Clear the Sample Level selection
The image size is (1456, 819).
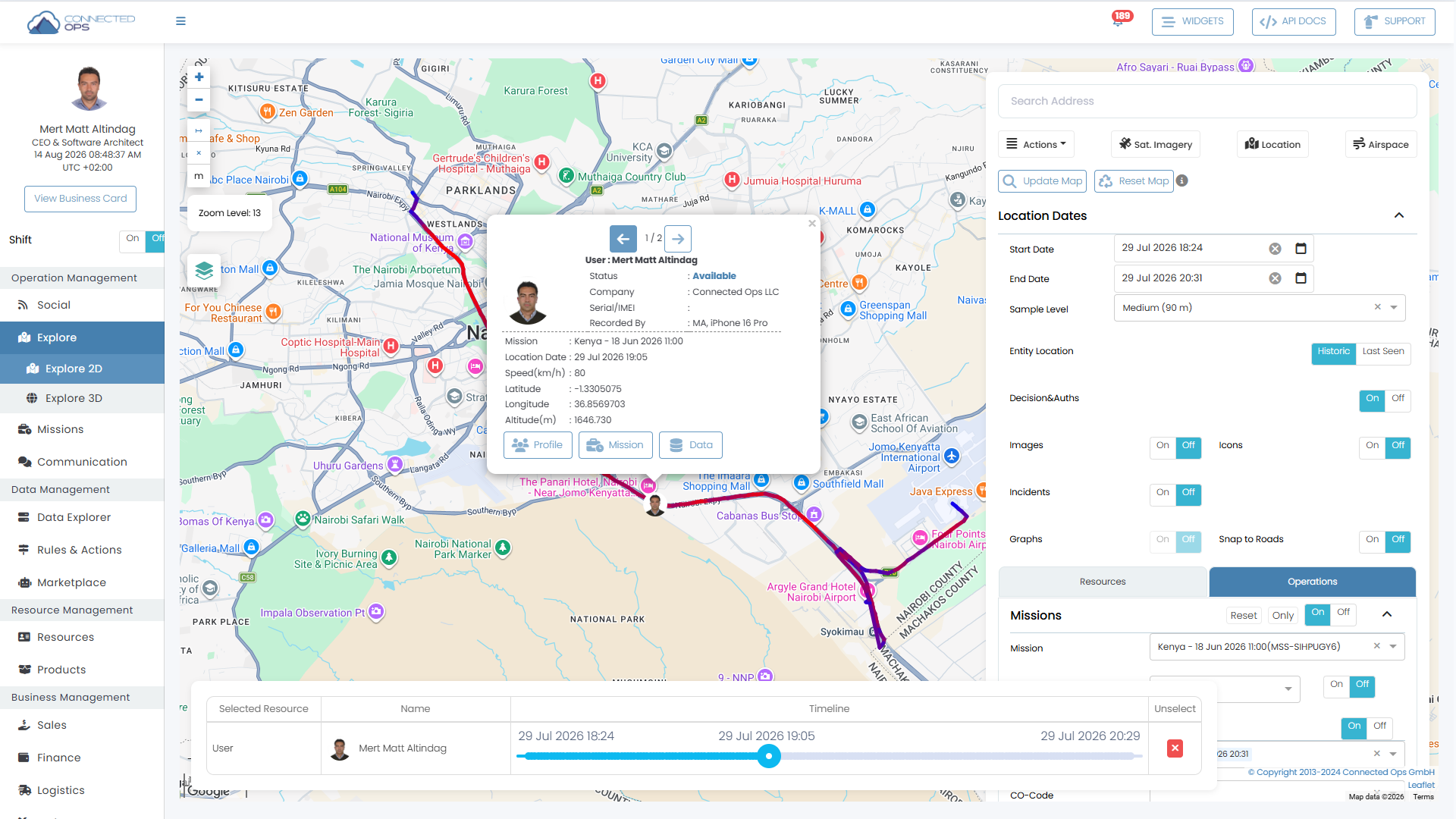[x=1377, y=307]
